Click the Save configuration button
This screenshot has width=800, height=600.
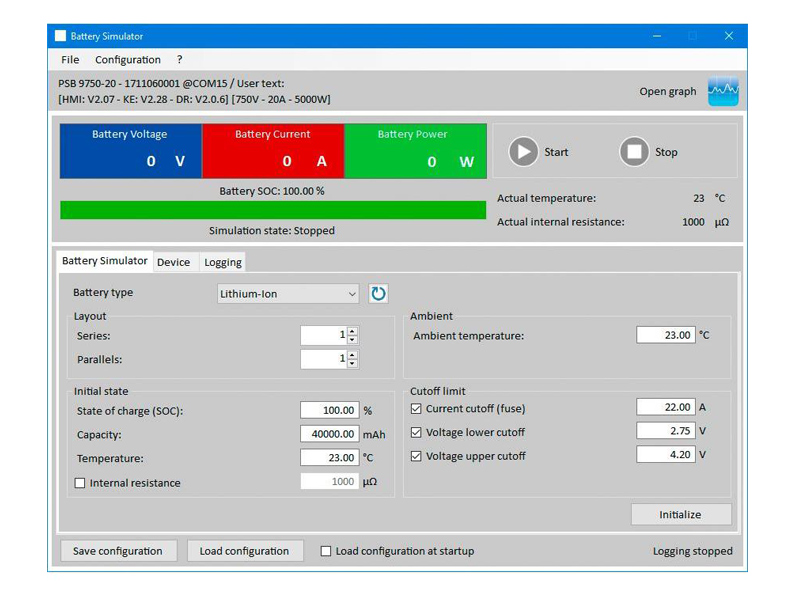118,551
